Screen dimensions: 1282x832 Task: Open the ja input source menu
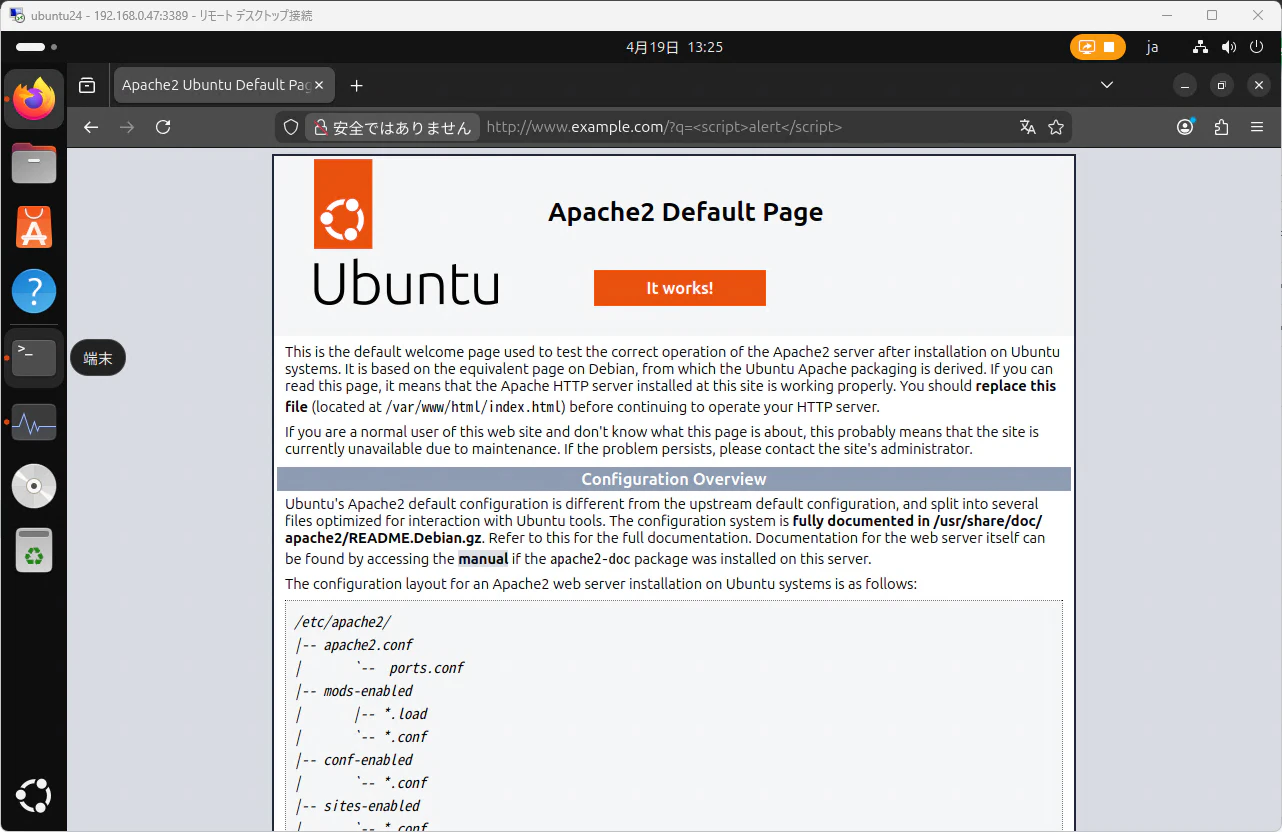coord(1152,47)
